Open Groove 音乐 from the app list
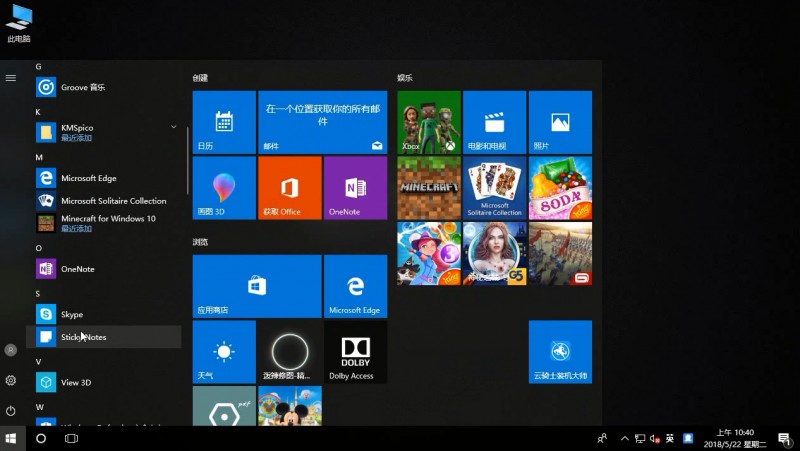 (x=104, y=87)
